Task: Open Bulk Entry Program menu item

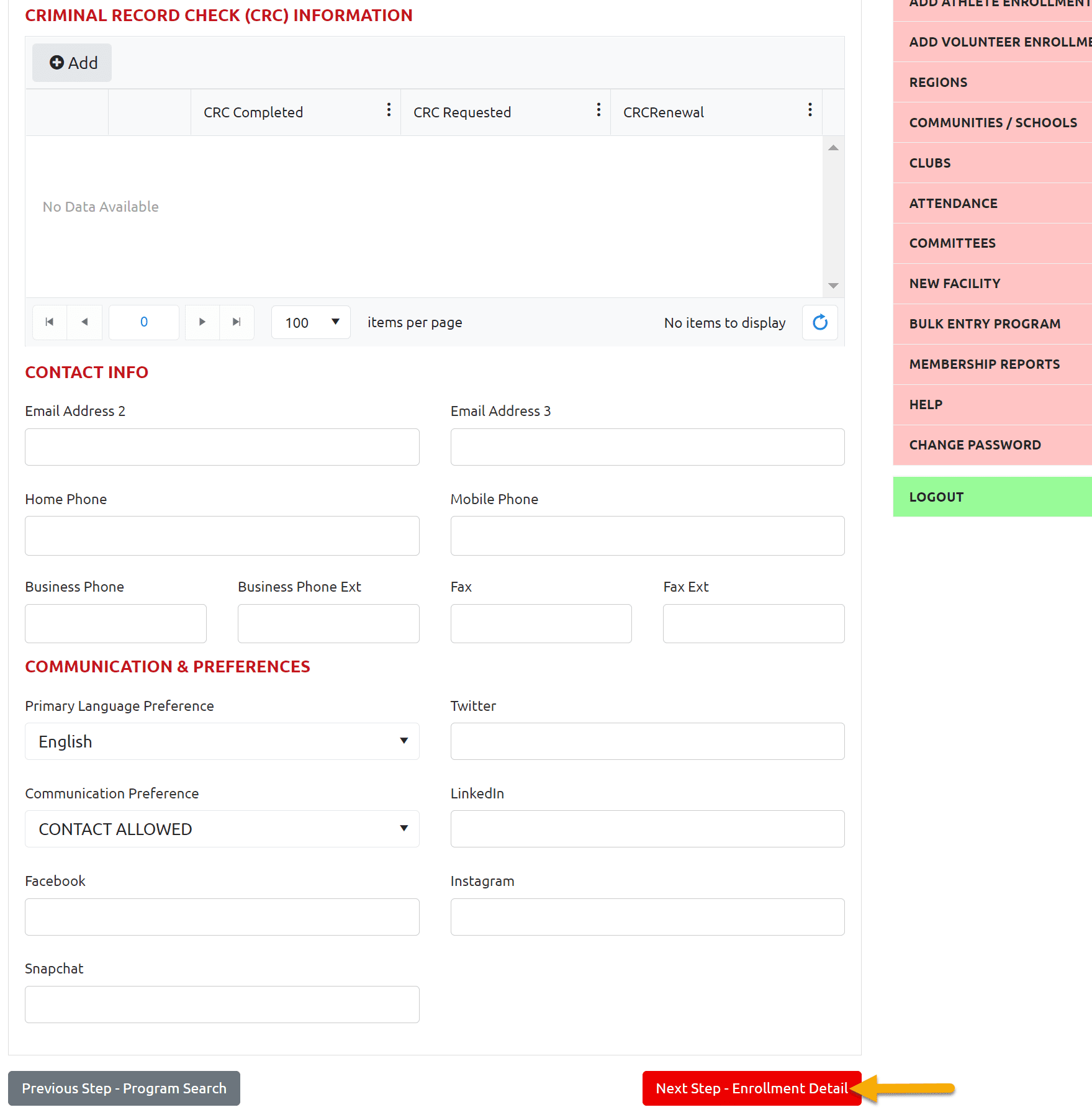Action: [x=993, y=324]
